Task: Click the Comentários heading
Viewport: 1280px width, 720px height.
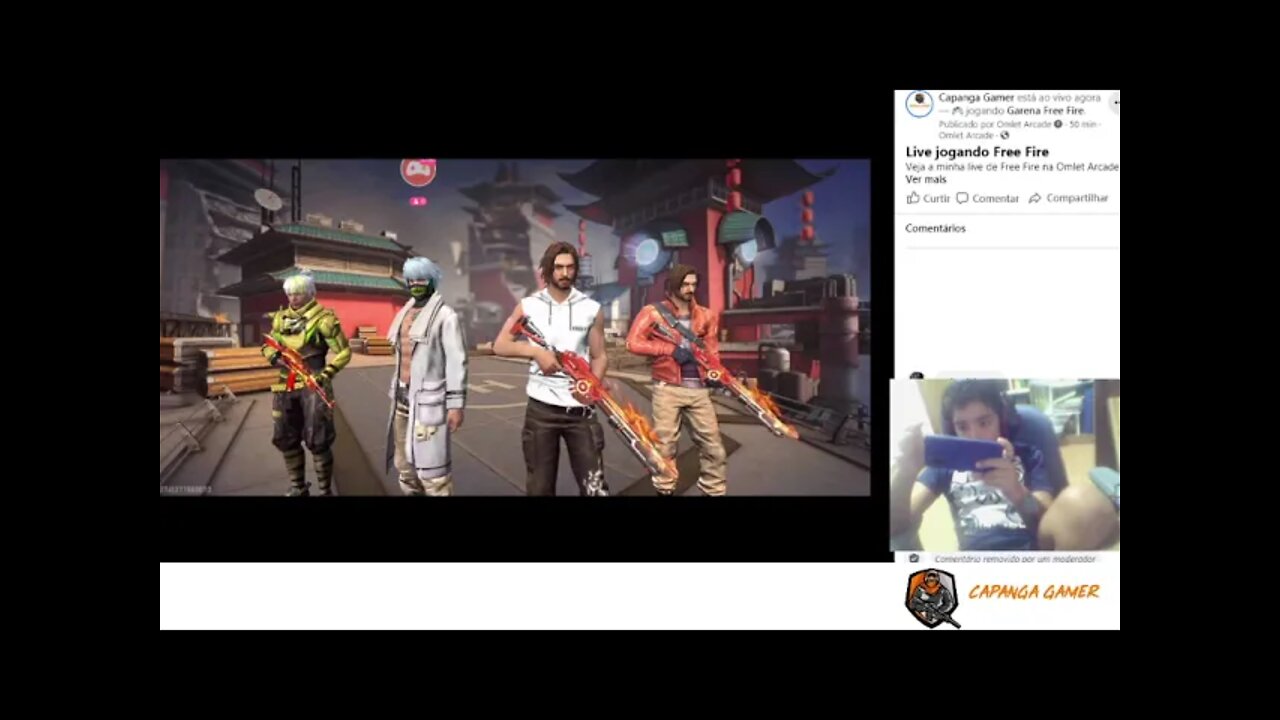Action: click(x=935, y=228)
